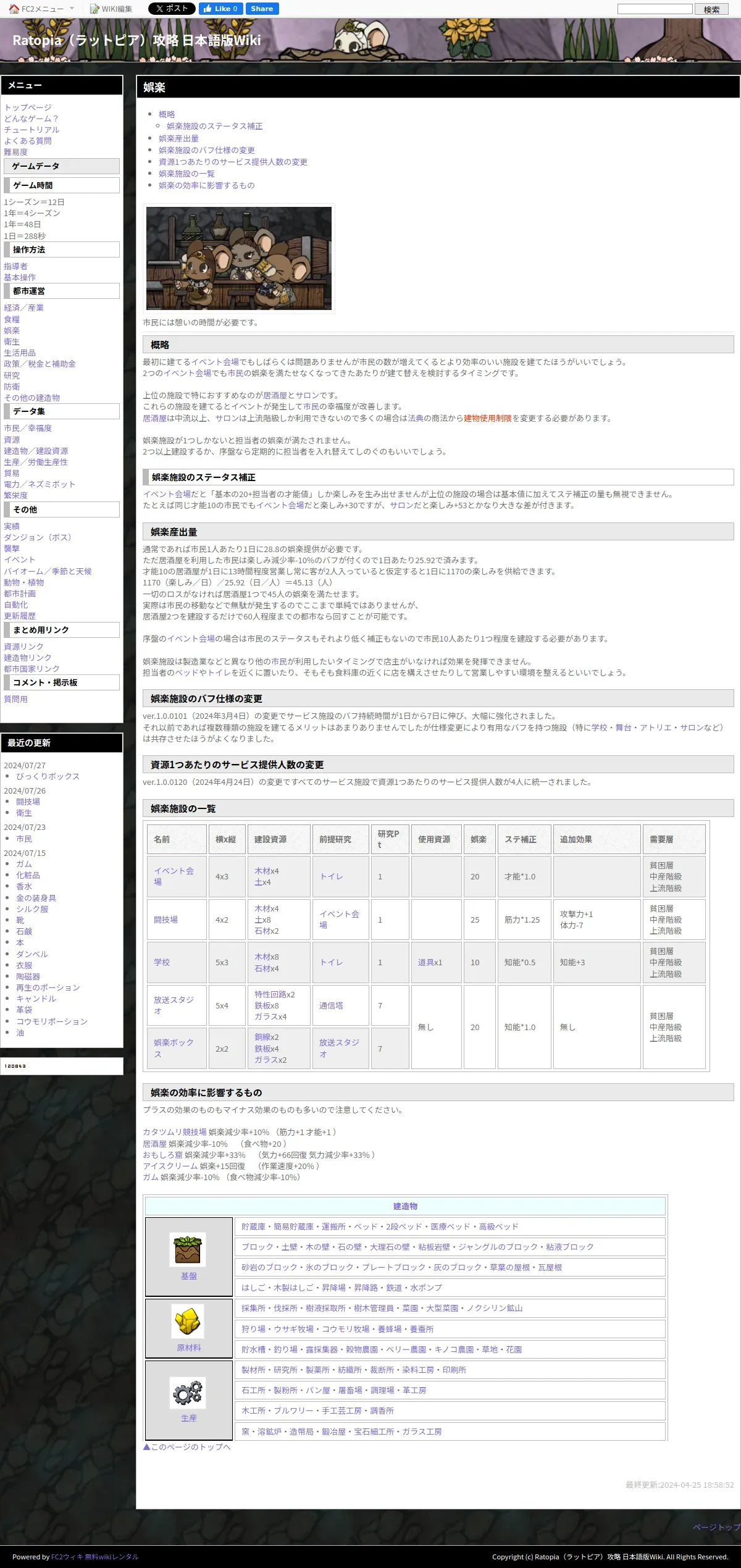Open アトリエ link in buff section

pos(656,727)
